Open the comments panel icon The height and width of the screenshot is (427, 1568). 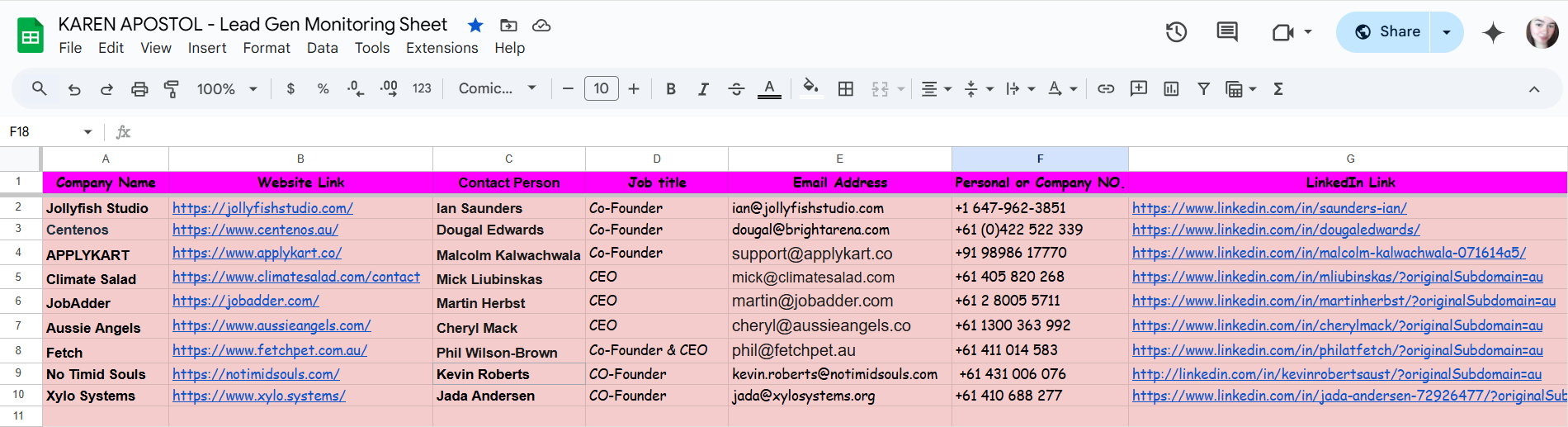click(x=1227, y=32)
